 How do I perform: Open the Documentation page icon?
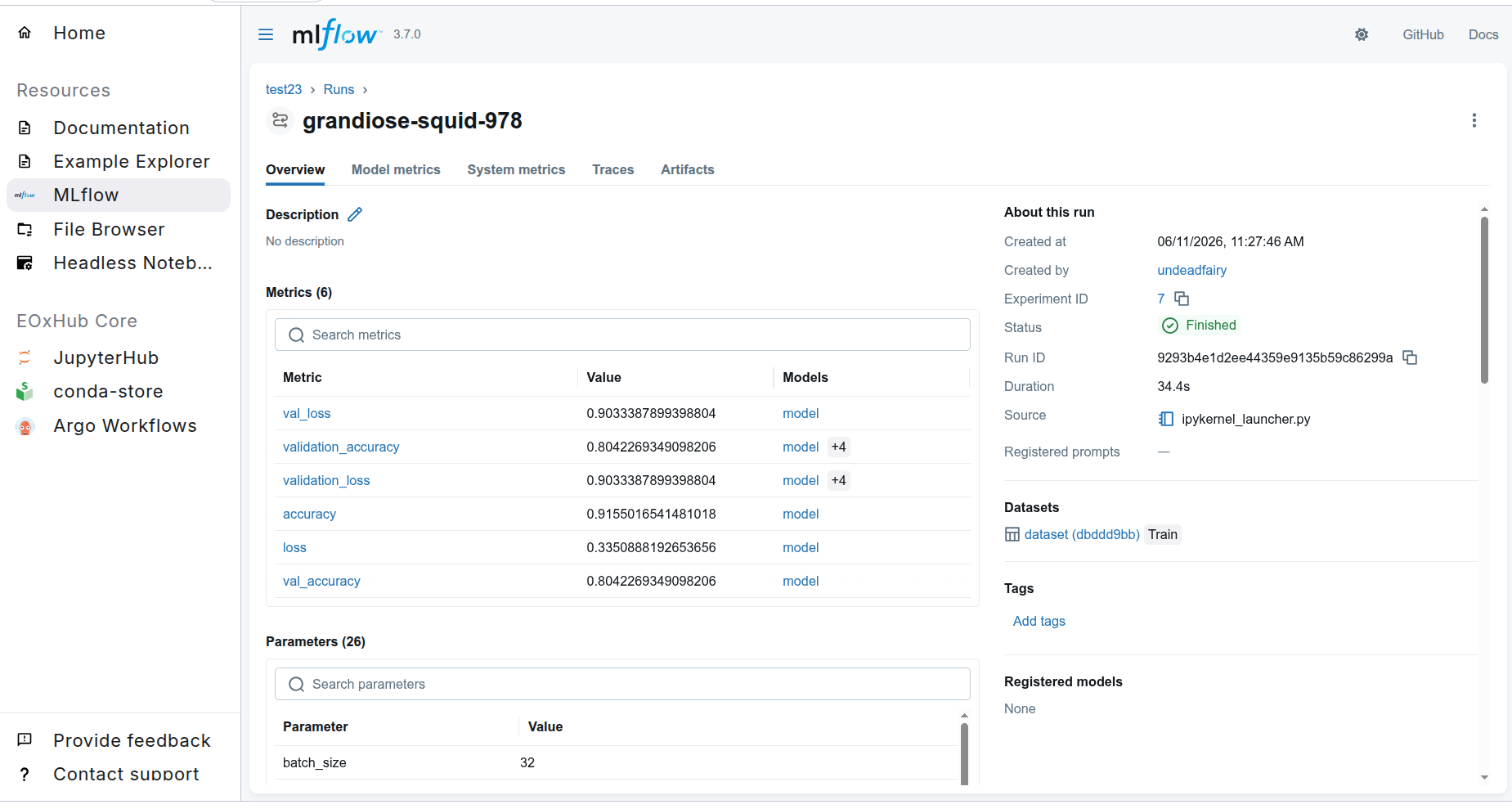25,128
